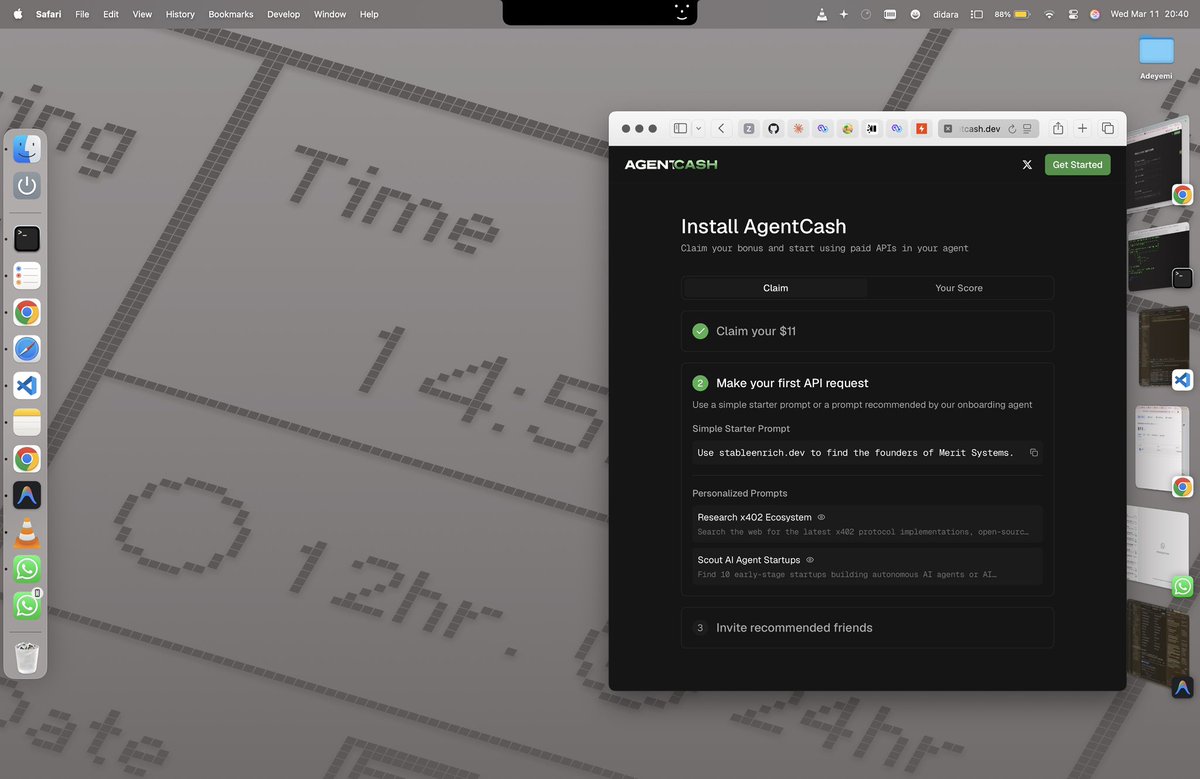The width and height of the screenshot is (1200, 779).
Task: Click the 'Simple Starter Prompt' label
Action: click(741, 429)
